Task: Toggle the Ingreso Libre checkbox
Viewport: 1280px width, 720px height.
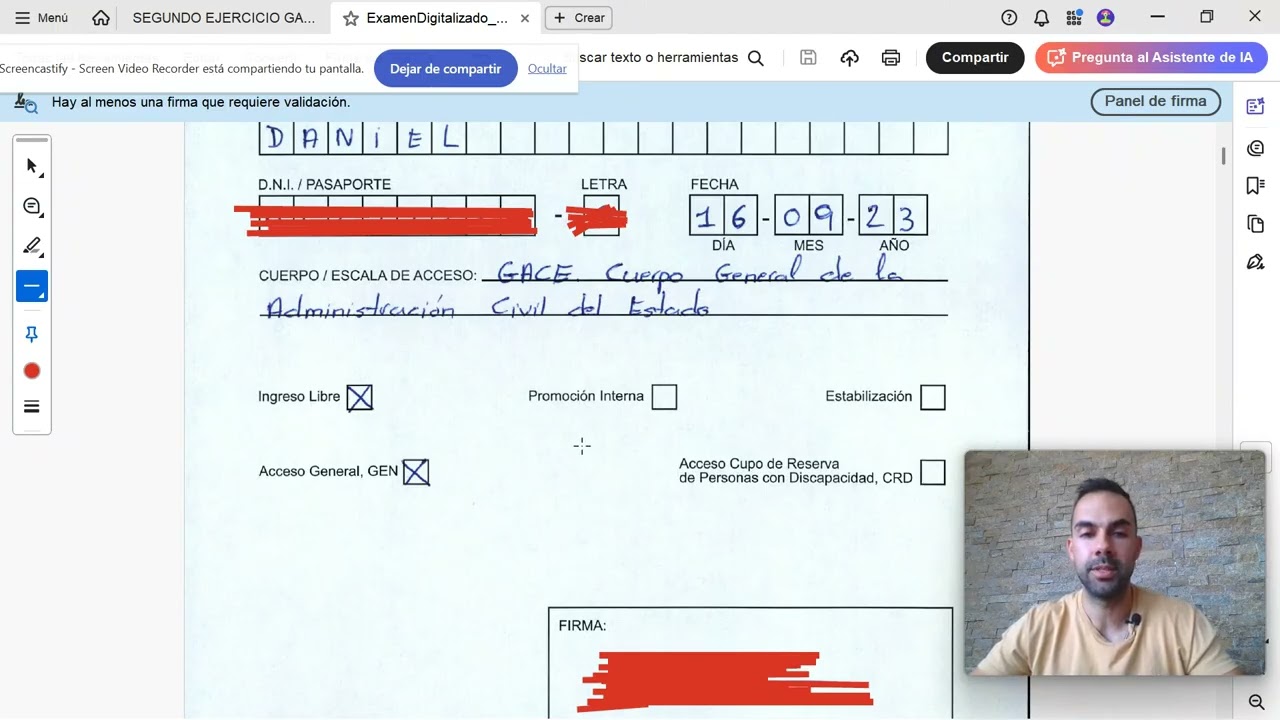Action: [359, 397]
